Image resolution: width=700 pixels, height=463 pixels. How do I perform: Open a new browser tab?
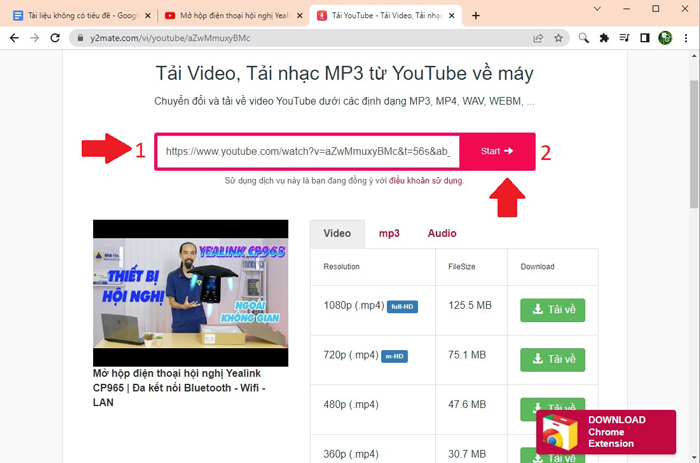coord(476,16)
